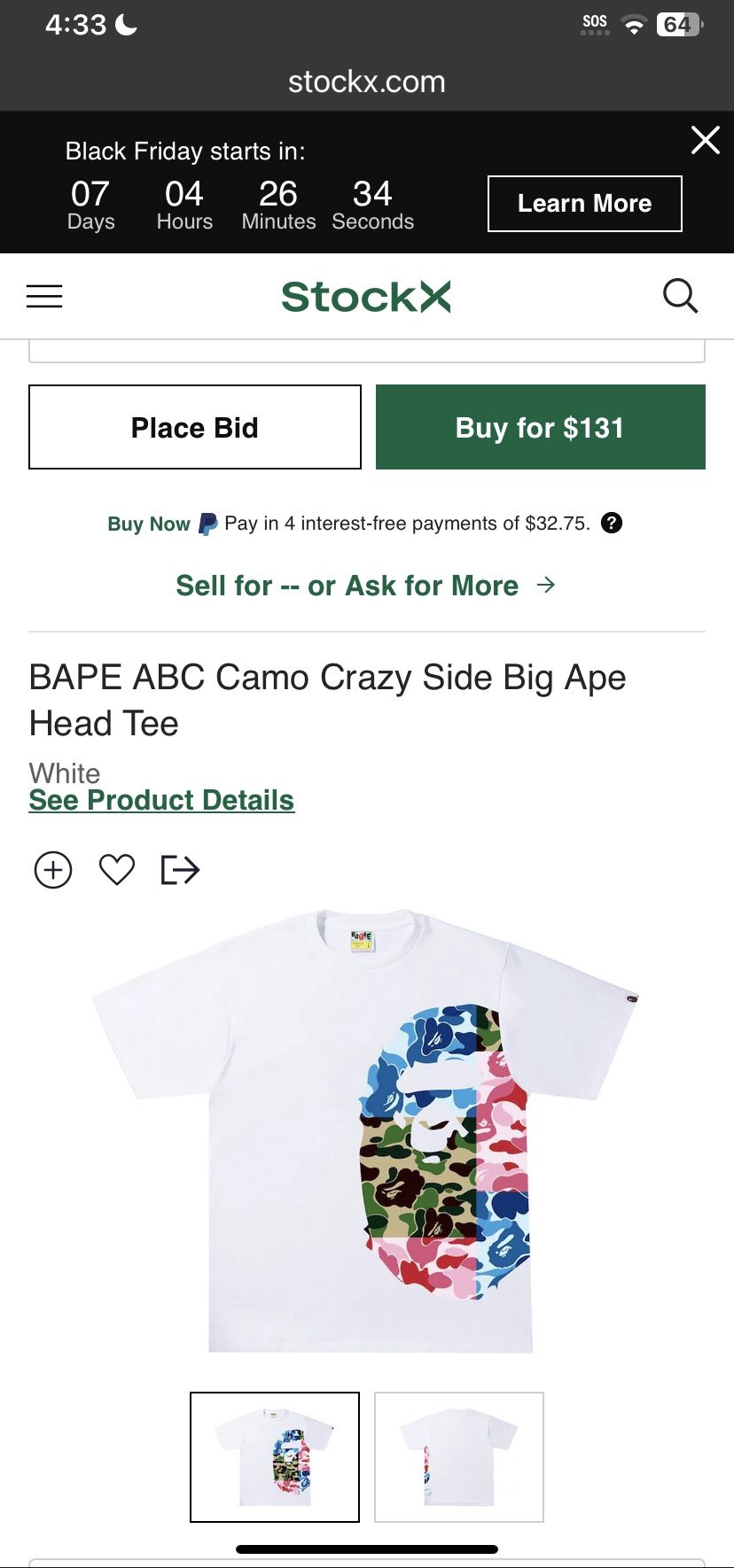Click the main white tee product image
Viewport: 734px width, 1568px height.
click(x=366, y=1125)
